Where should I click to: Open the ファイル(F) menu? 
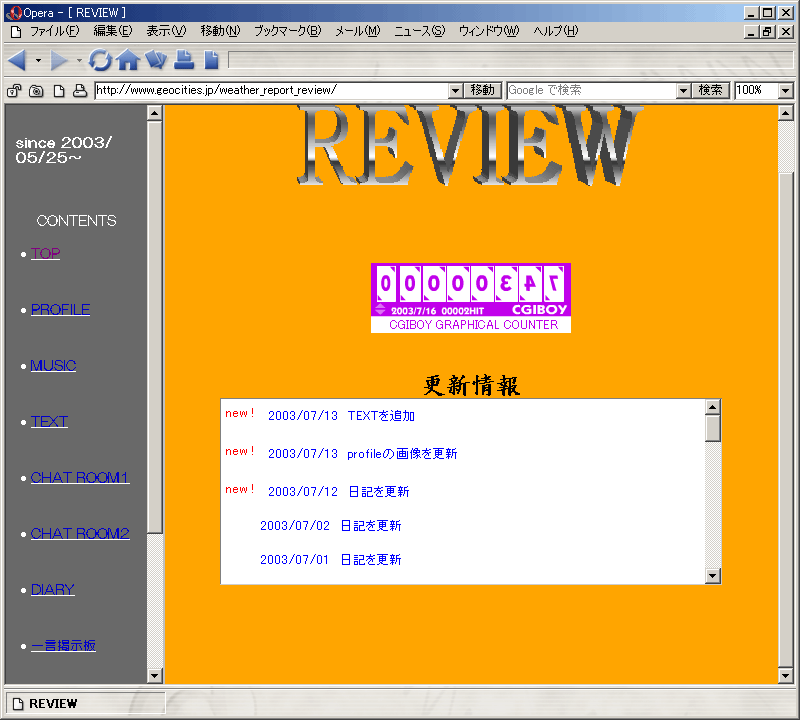point(55,31)
